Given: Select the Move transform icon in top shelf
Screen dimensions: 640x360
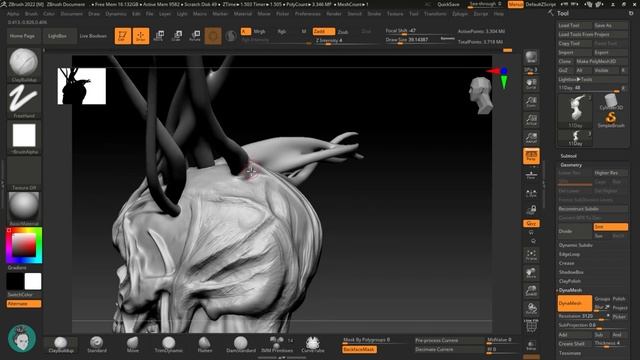Looking at the screenshot, I should point(159,36).
